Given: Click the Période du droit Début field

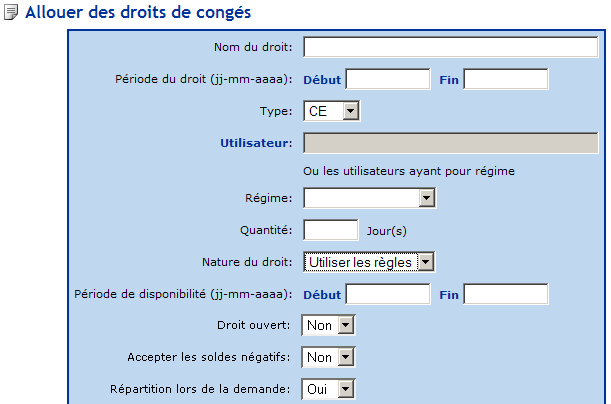Looking at the screenshot, I should [387, 79].
